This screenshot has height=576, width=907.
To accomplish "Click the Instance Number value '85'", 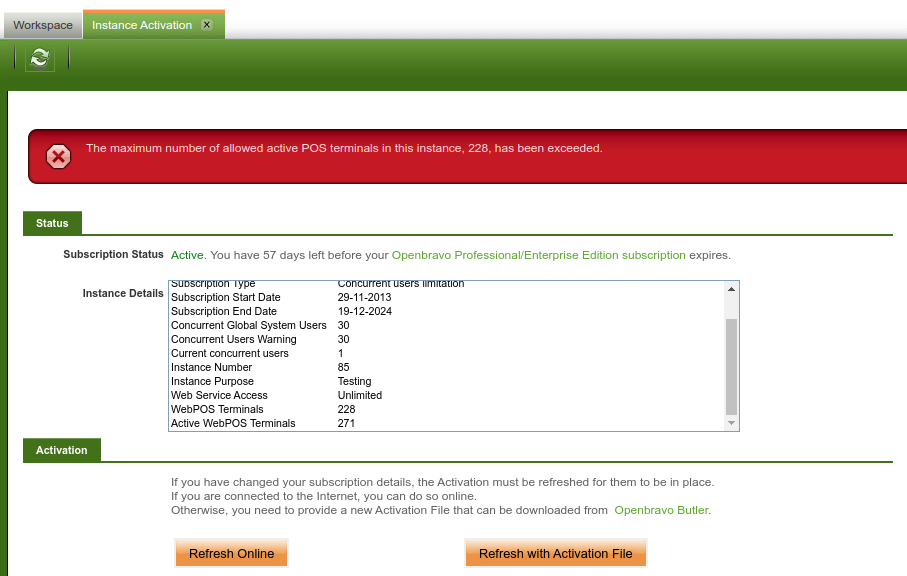I will [x=344, y=367].
